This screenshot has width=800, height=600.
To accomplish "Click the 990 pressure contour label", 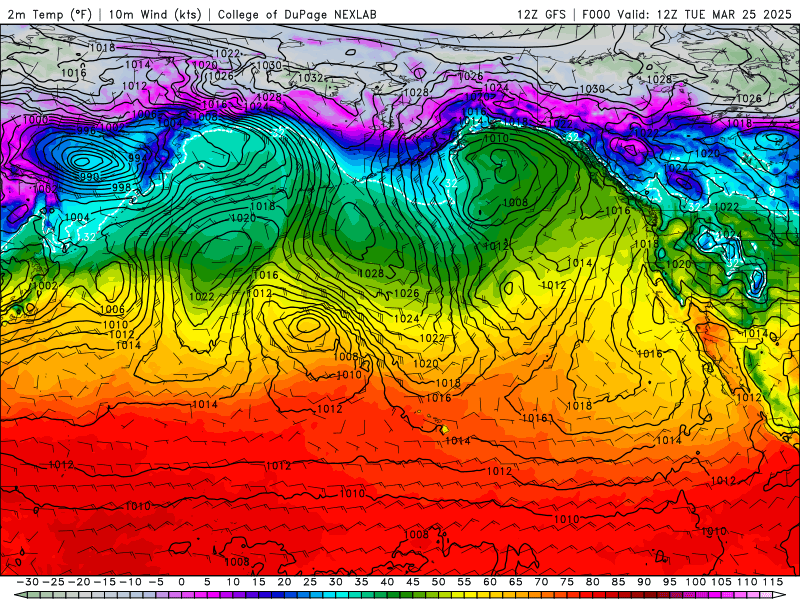I will [x=88, y=177].
